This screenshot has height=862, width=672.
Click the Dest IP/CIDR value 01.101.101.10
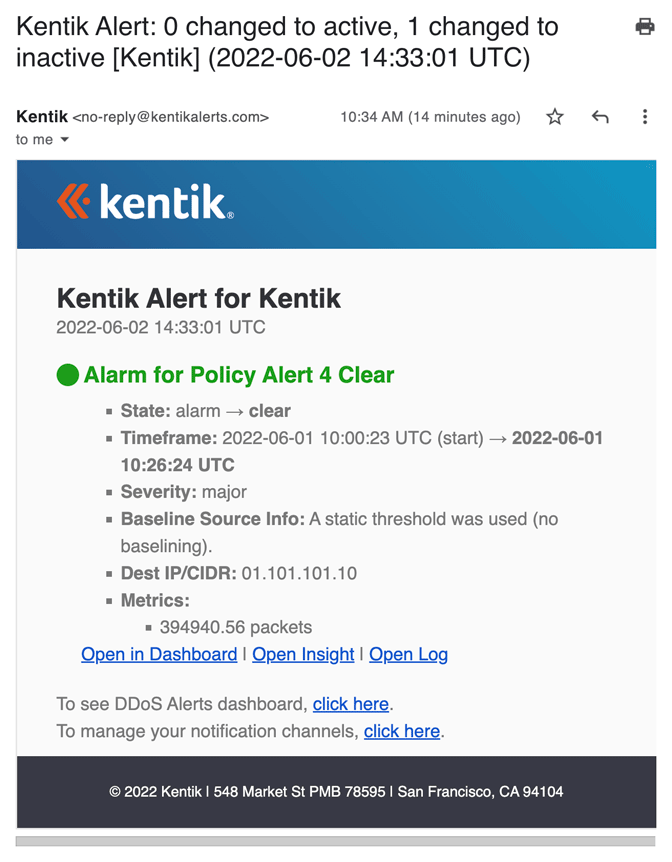[x=299, y=573]
